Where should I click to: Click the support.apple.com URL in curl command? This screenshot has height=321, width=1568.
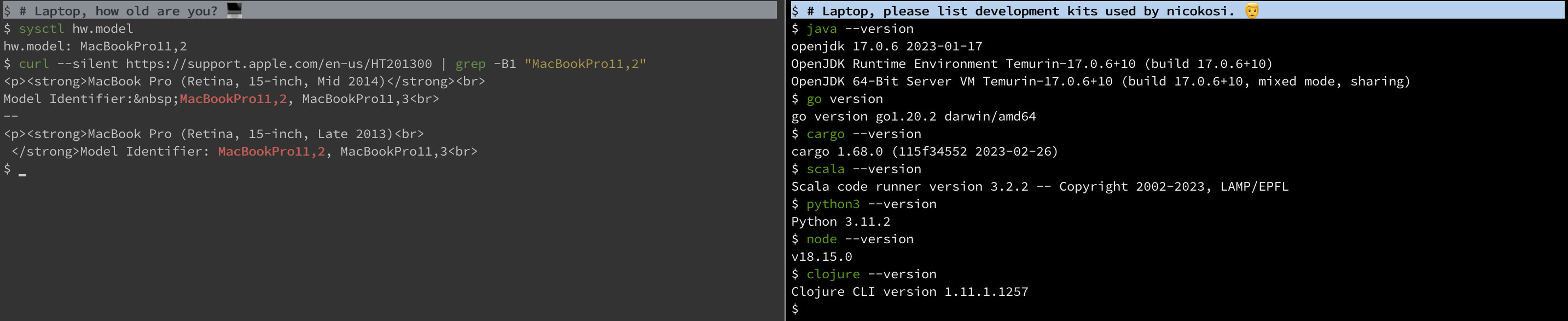pos(279,64)
